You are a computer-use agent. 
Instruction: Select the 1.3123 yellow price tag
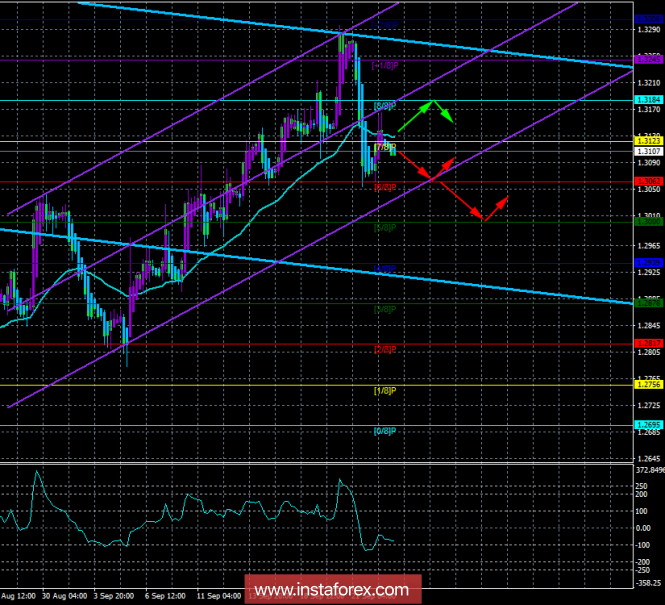click(648, 141)
